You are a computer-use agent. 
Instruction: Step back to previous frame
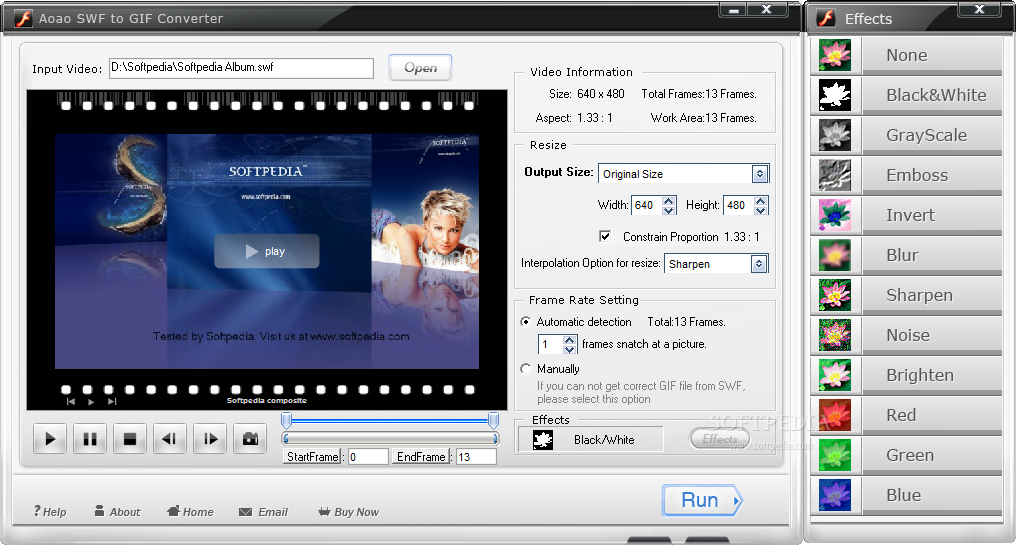(x=170, y=439)
